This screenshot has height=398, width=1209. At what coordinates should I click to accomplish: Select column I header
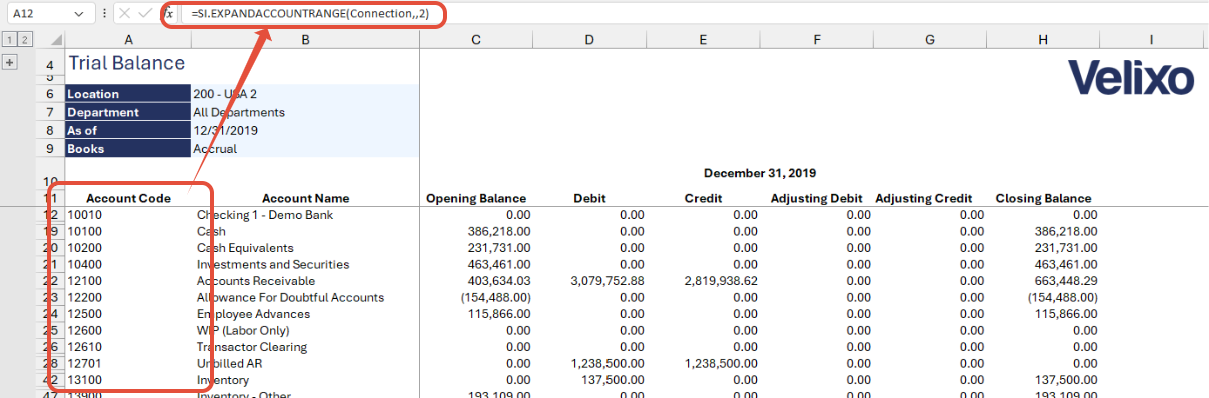pyautogui.click(x=1152, y=39)
